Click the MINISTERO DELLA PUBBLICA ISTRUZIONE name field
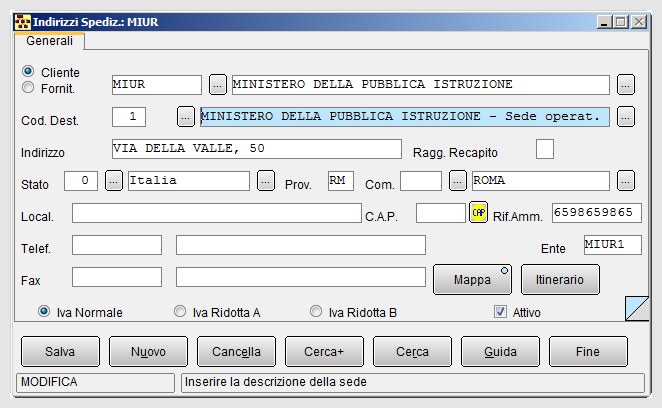Image resolution: width=662 pixels, height=408 pixels. (x=421, y=85)
